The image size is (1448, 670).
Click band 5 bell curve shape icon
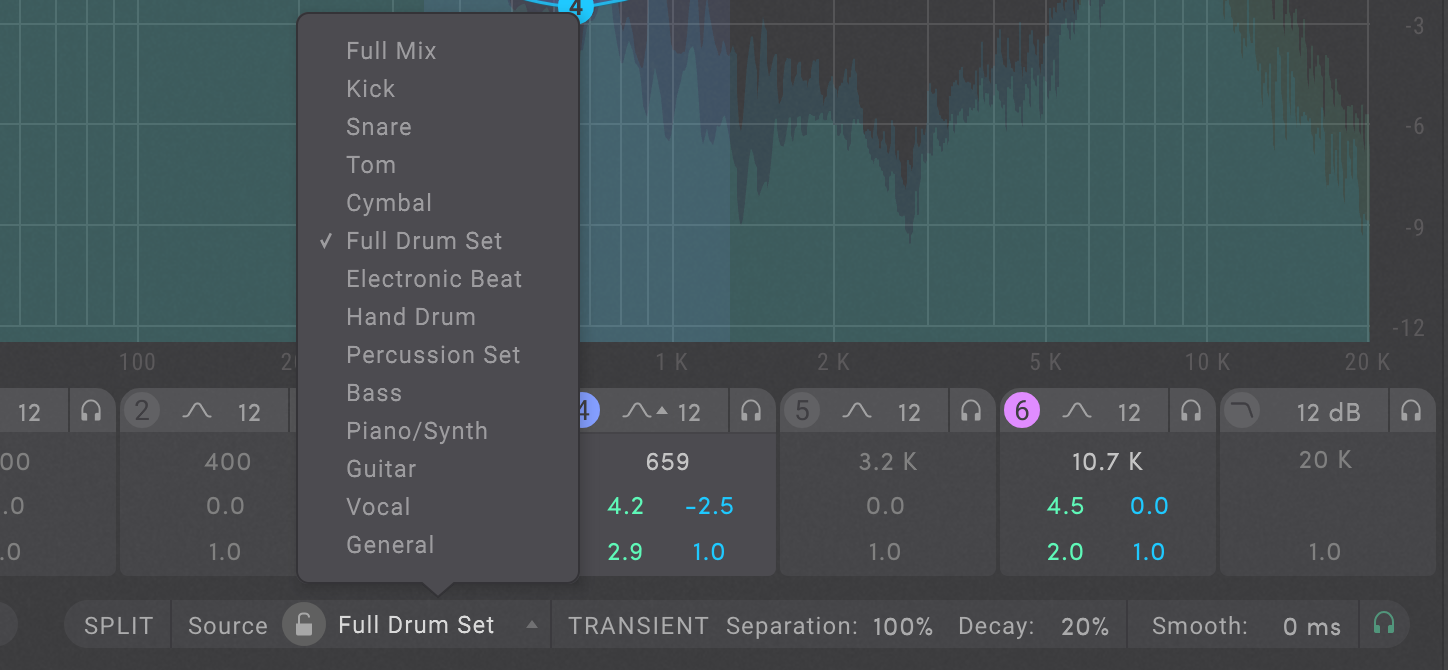(856, 411)
